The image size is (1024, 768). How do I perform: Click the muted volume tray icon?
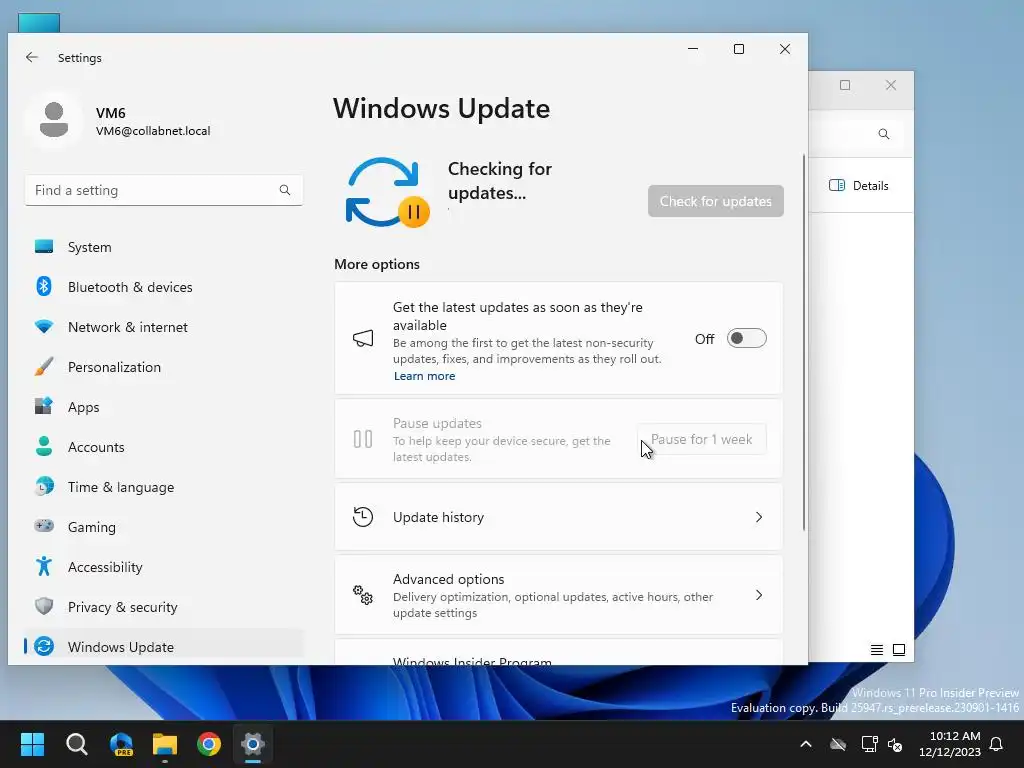point(895,744)
